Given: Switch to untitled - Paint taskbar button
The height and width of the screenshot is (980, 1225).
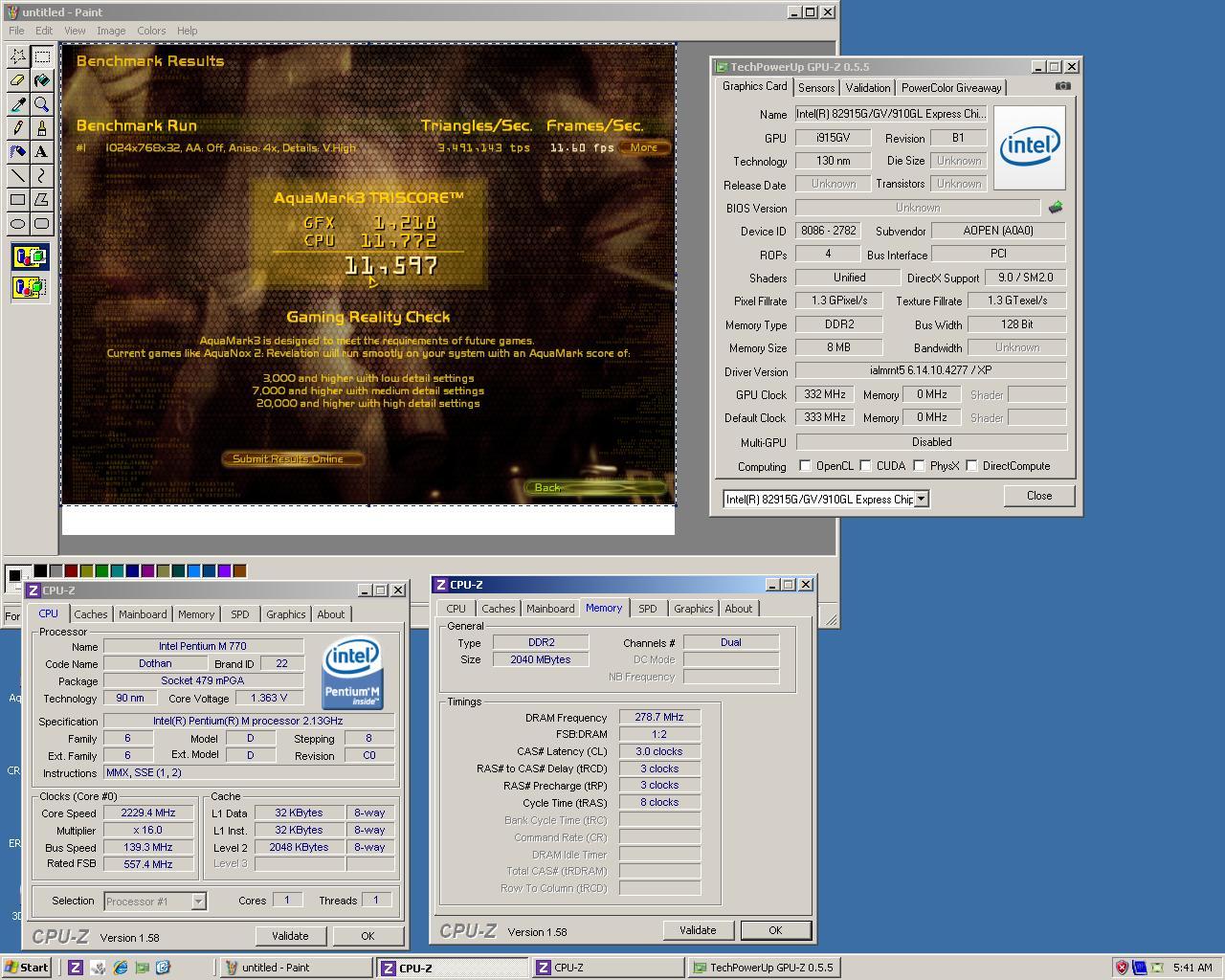Looking at the screenshot, I should tap(296, 968).
